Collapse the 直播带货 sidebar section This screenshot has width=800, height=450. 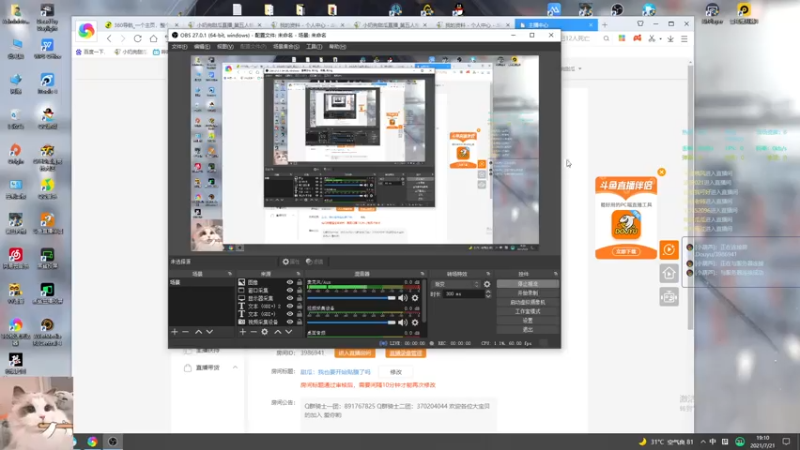[x=235, y=367]
